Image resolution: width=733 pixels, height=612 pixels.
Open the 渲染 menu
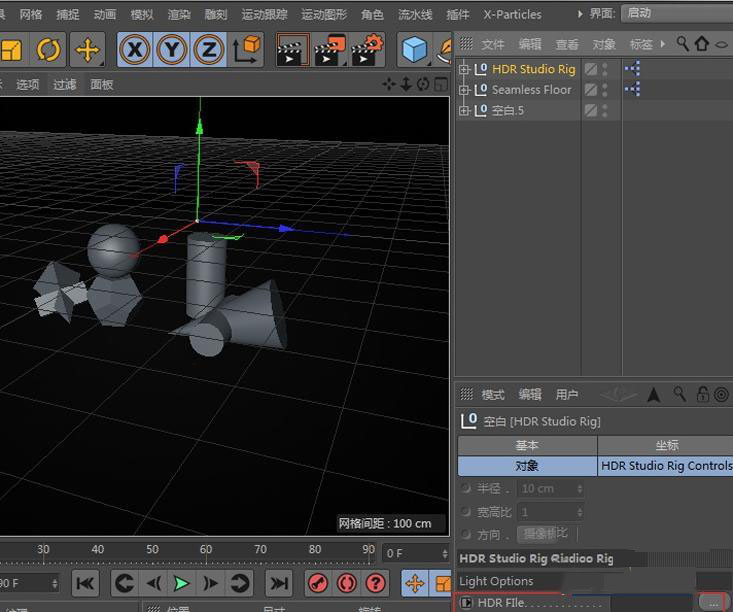pyautogui.click(x=179, y=14)
